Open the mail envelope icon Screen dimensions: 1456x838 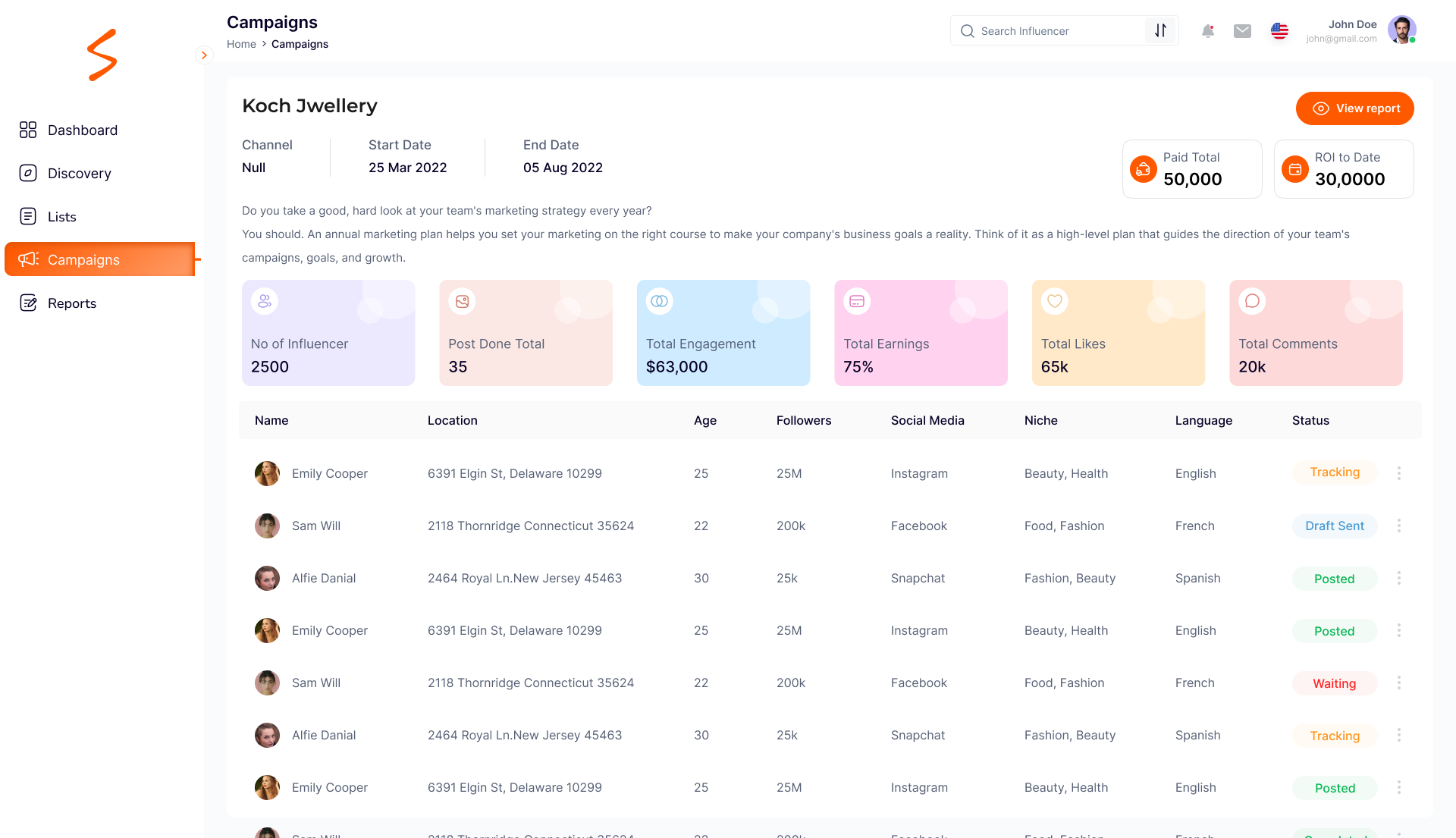(x=1242, y=31)
